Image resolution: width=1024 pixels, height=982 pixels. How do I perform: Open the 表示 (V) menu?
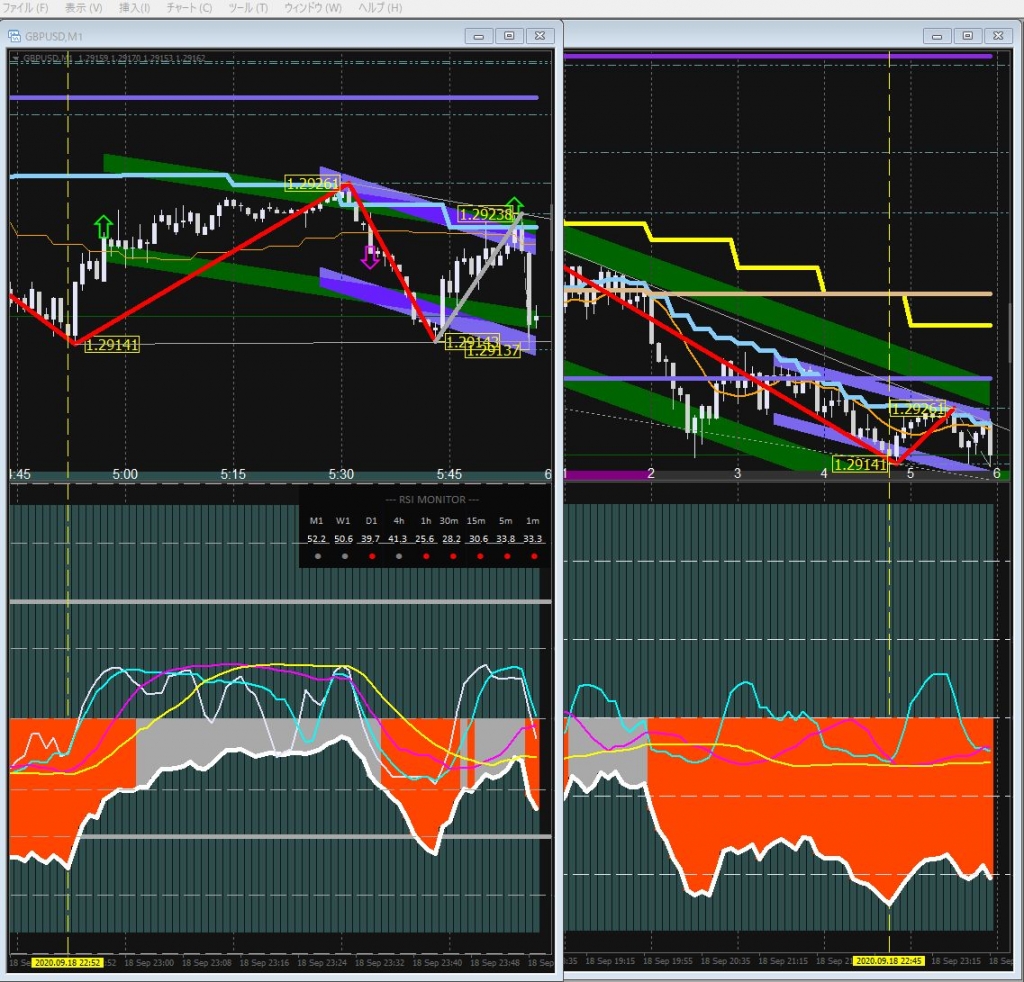point(83,8)
